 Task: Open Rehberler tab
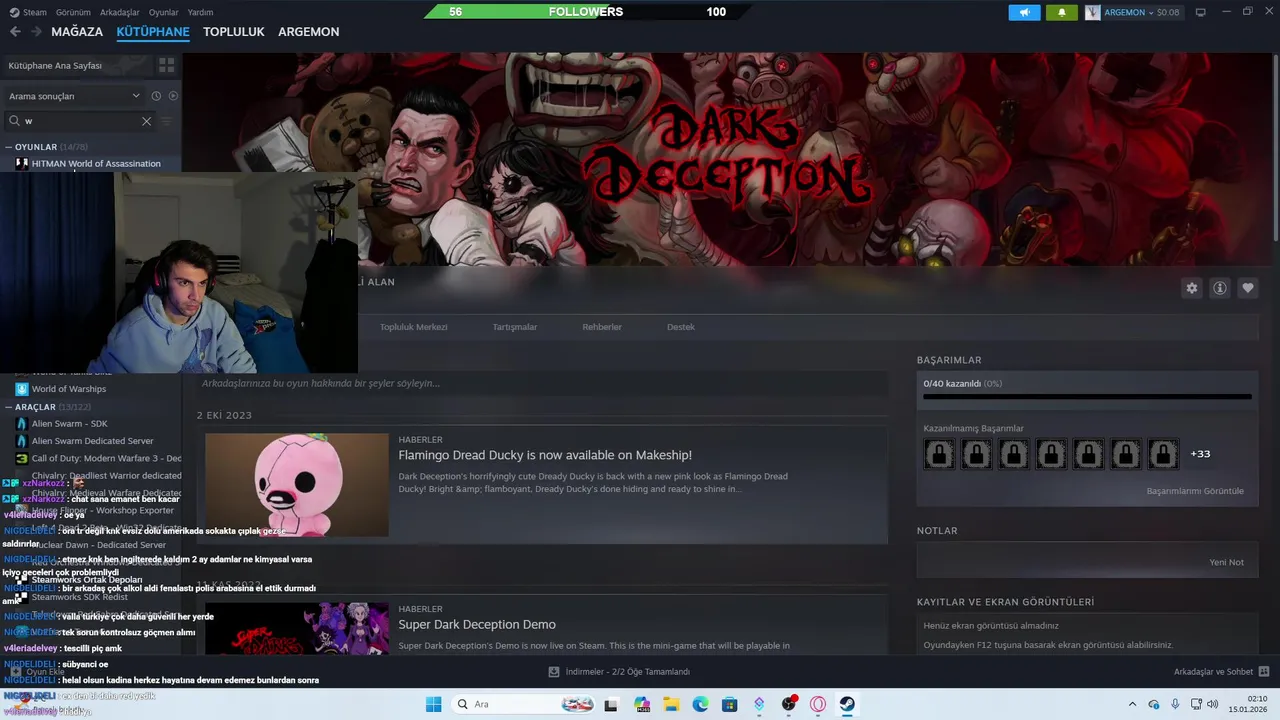(x=602, y=327)
